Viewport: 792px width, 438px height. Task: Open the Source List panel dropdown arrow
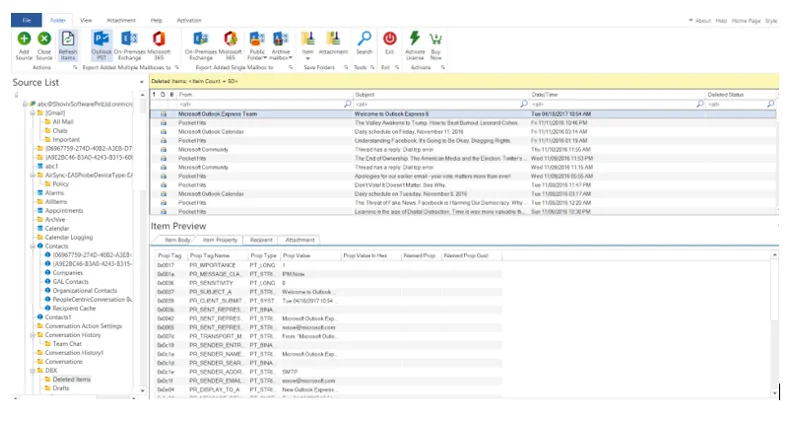coord(141,82)
